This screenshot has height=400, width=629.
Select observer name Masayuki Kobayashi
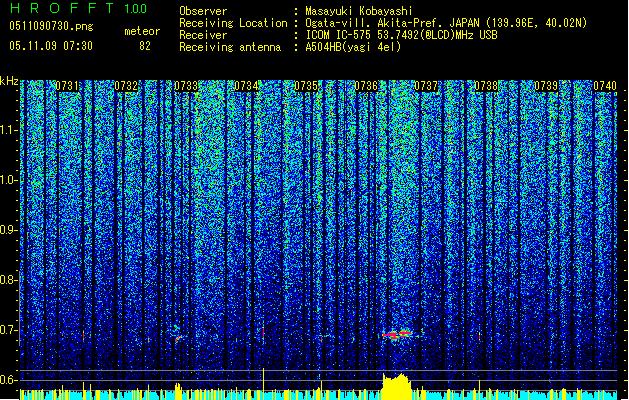point(359,11)
